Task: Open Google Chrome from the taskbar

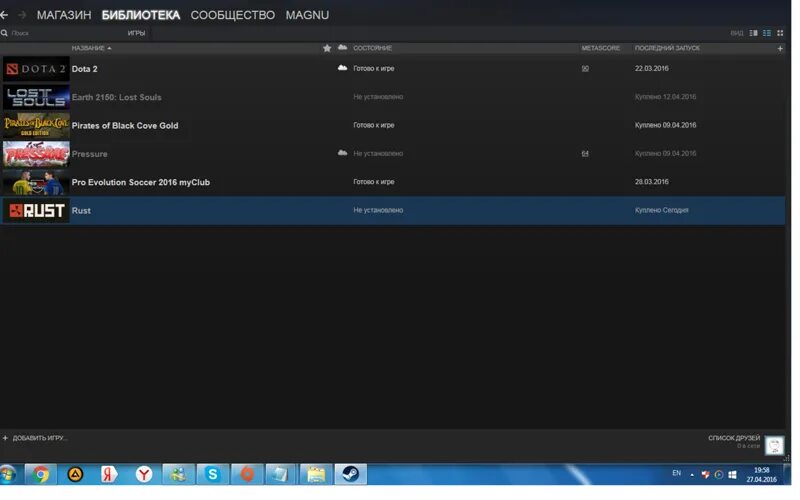Action: pyautogui.click(x=41, y=474)
